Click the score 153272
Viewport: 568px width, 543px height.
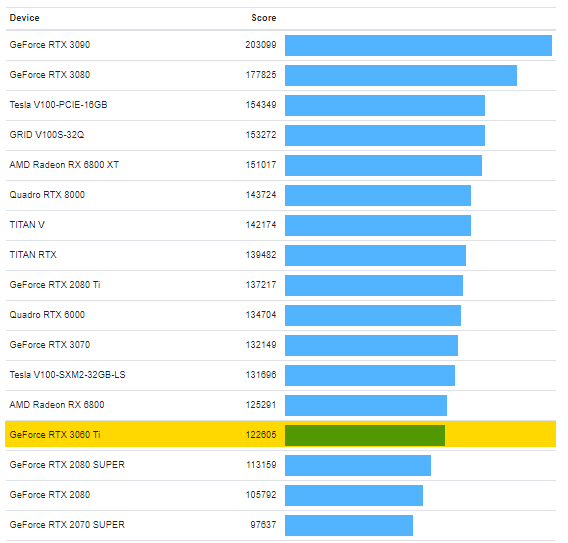tap(261, 135)
